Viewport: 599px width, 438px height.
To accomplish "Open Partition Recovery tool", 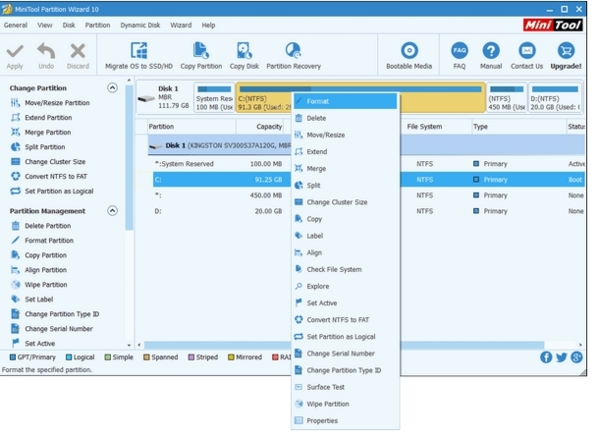I will (293, 56).
